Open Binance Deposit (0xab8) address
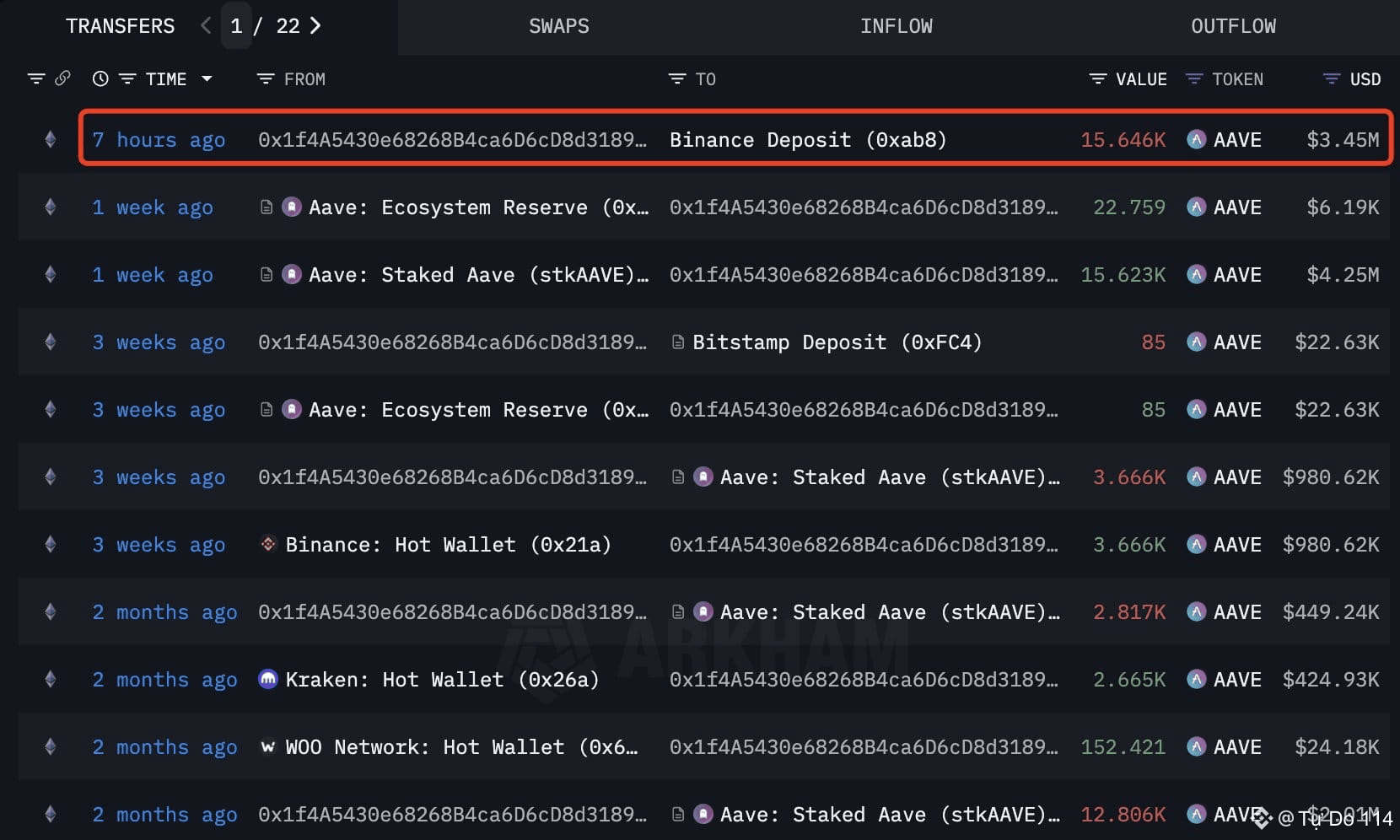The height and width of the screenshot is (840, 1400). click(x=808, y=140)
